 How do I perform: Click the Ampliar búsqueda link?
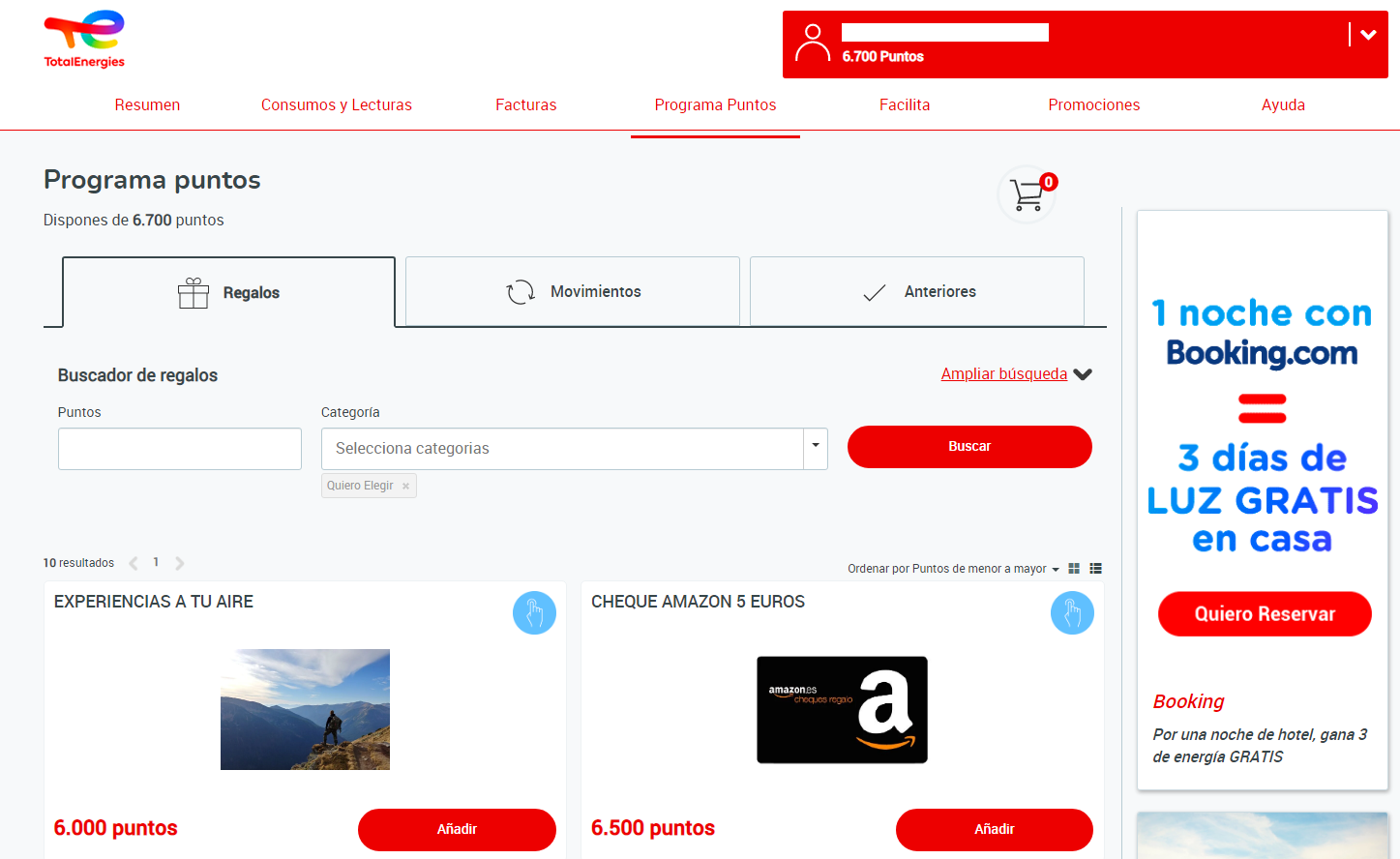pyautogui.click(x=1004, y=374)
